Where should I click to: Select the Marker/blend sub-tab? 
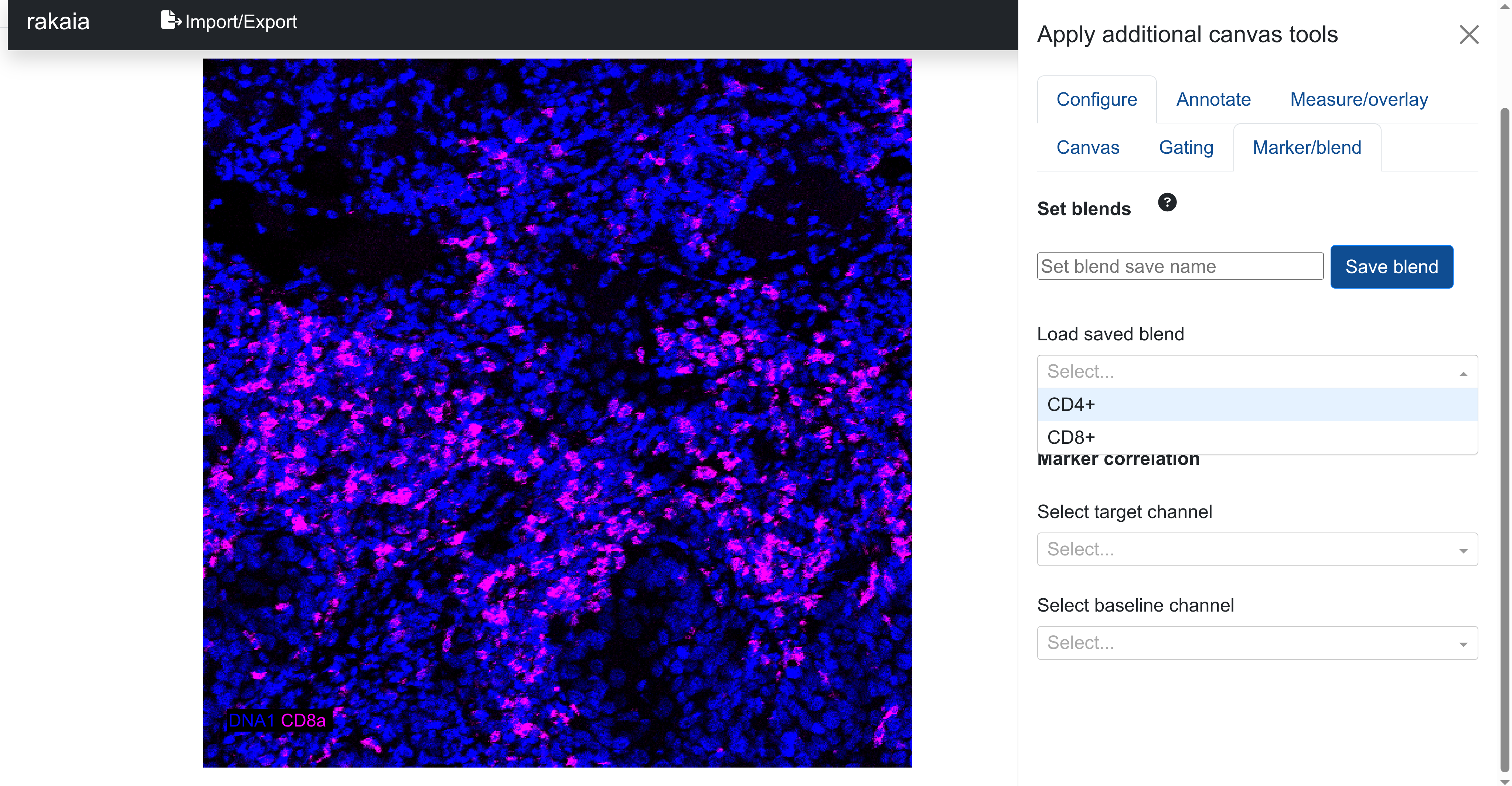coord(1307,147)
